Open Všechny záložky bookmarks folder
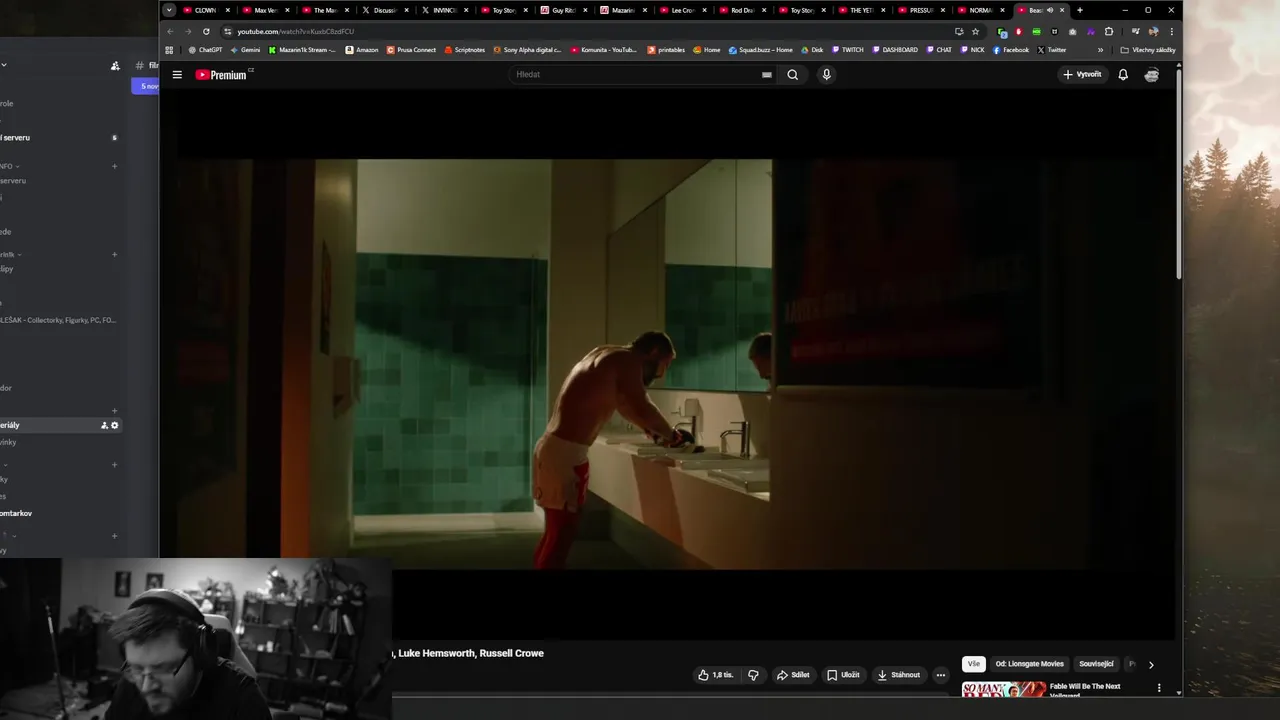 [1148, 50]
